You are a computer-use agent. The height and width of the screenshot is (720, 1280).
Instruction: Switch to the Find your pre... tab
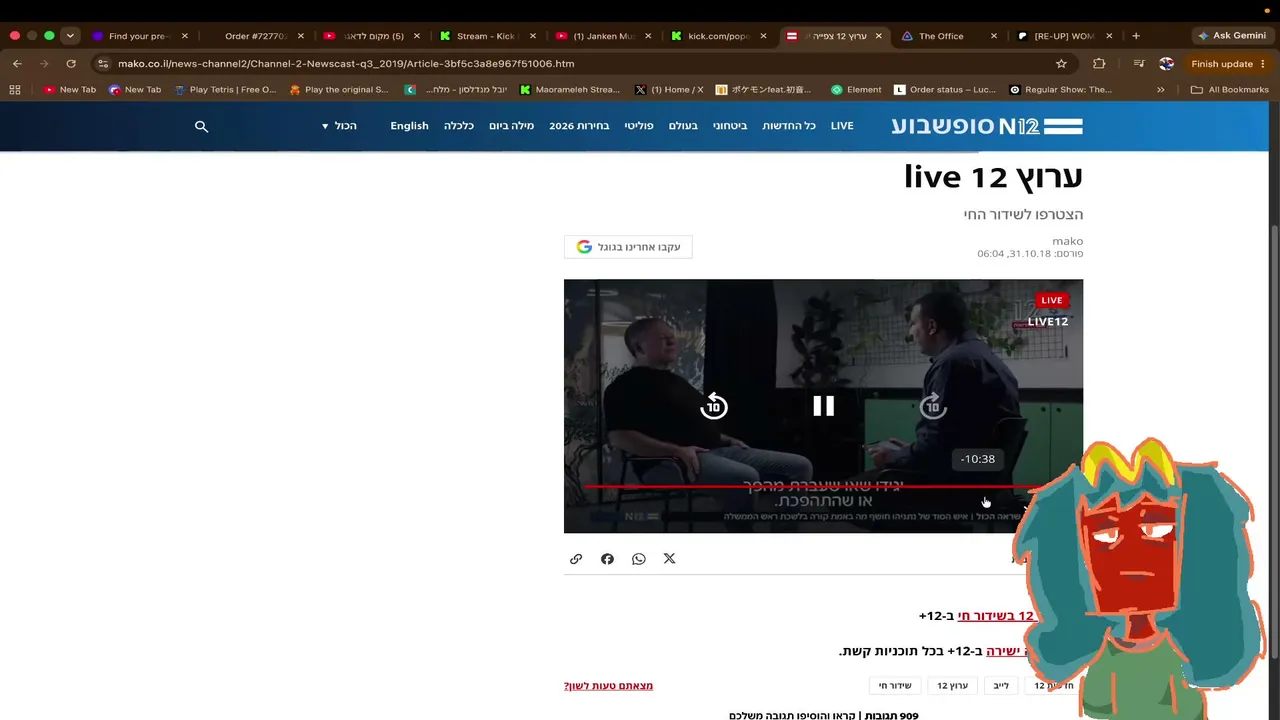click(x=139, y=36)
